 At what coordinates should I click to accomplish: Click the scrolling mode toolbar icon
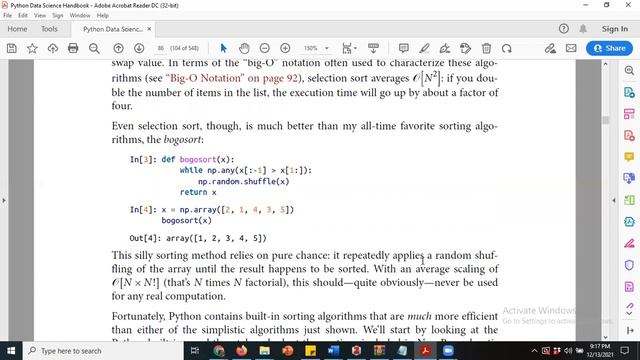click(x=373, y=49)
